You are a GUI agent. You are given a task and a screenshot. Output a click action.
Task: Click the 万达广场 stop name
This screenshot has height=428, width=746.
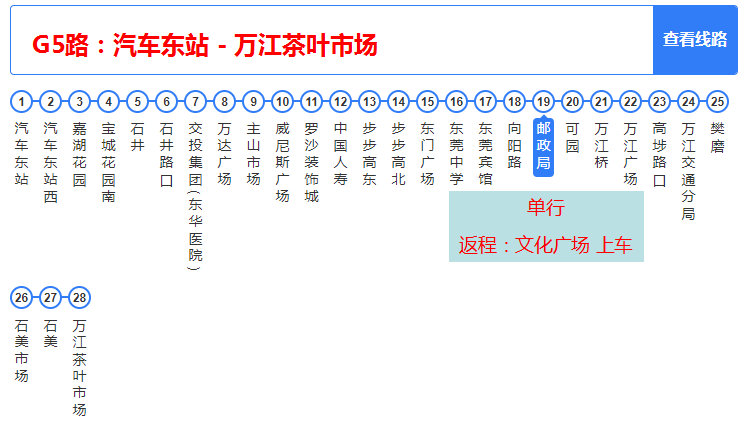pos(225,154)
